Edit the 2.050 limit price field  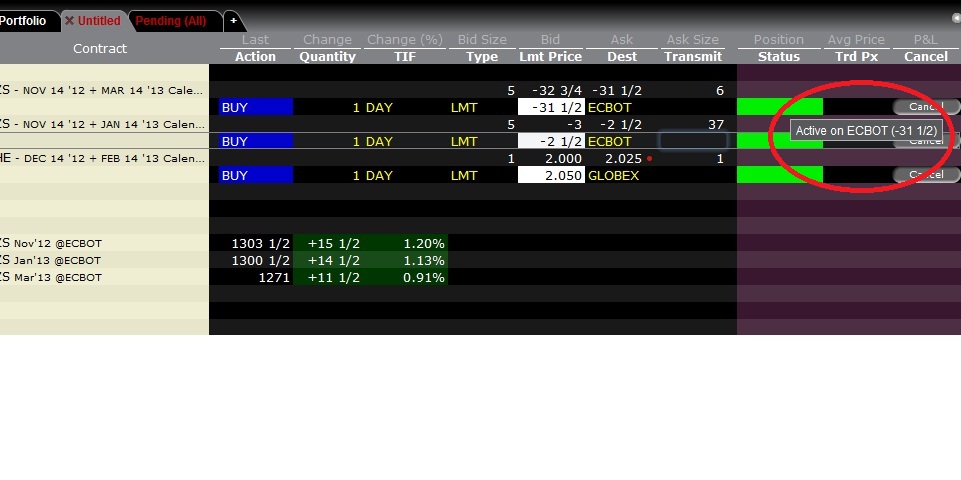[x=551, y=175]
